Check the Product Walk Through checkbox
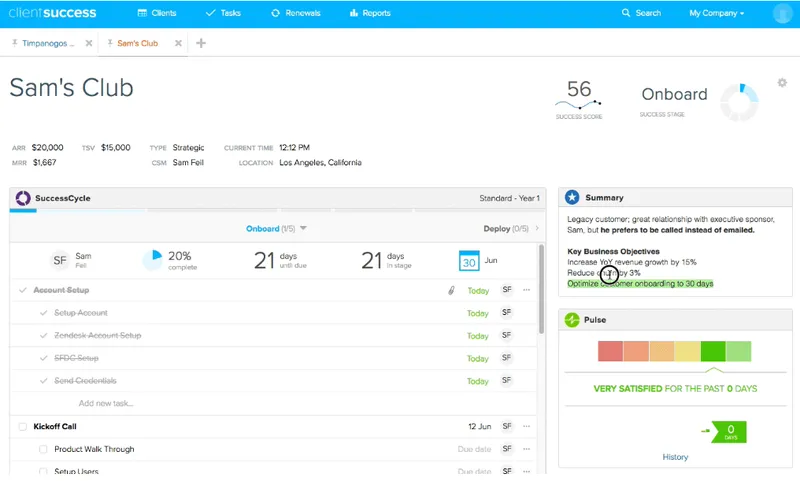The height and width of the screenshot is (481, 800). coord(43,449)
